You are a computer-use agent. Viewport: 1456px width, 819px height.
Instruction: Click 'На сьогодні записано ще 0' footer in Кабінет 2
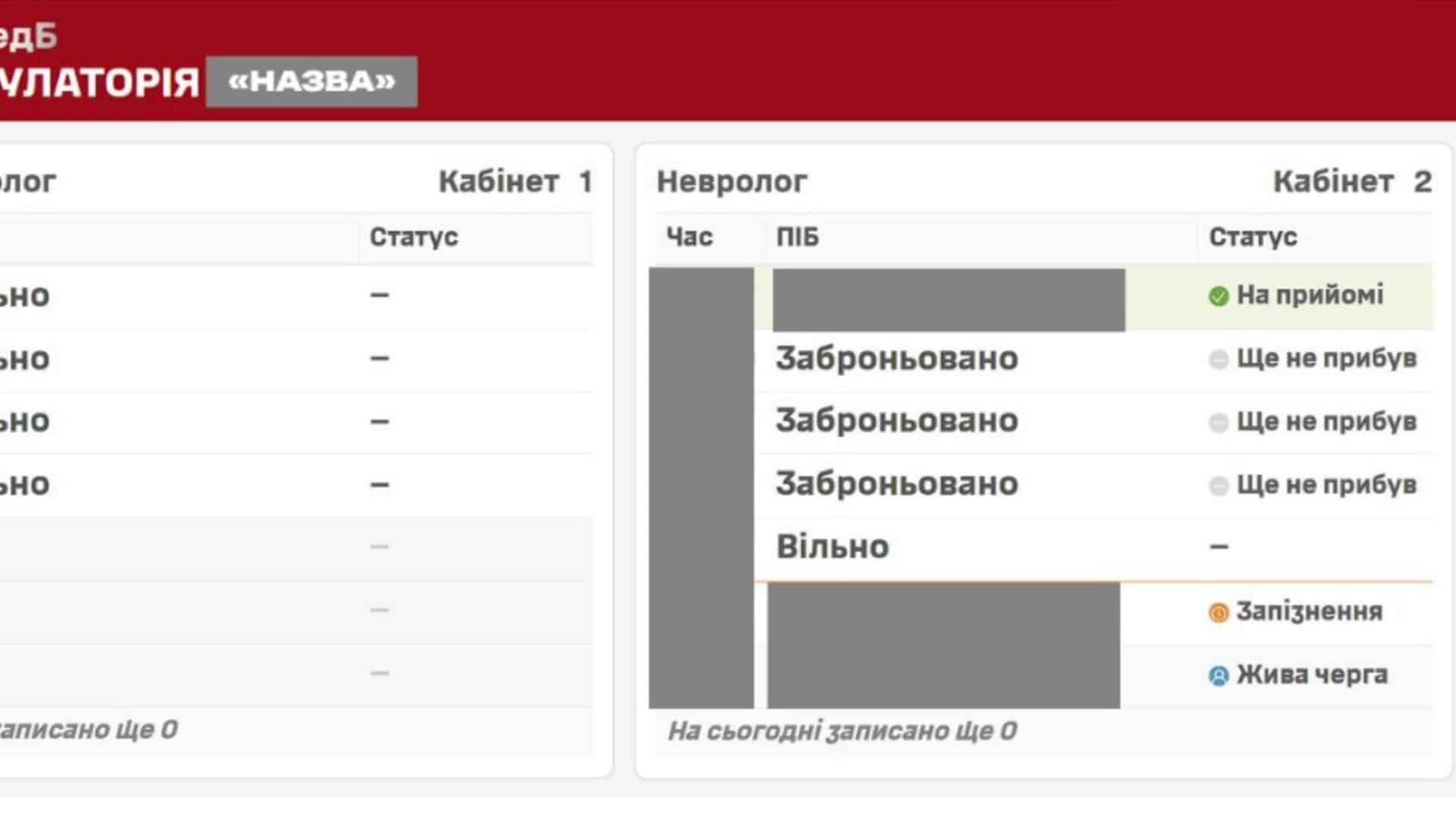coord(842,731)
